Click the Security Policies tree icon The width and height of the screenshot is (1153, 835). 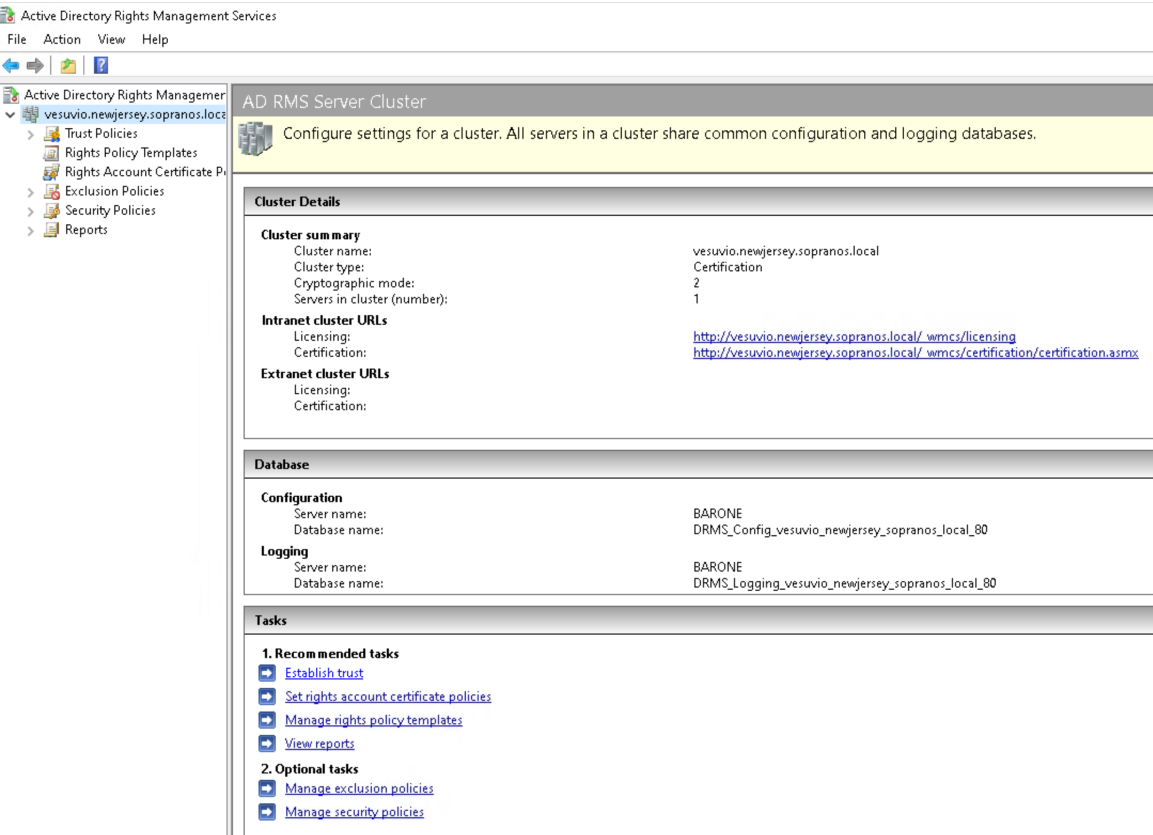pyautogui.click(x=51, y=210)
